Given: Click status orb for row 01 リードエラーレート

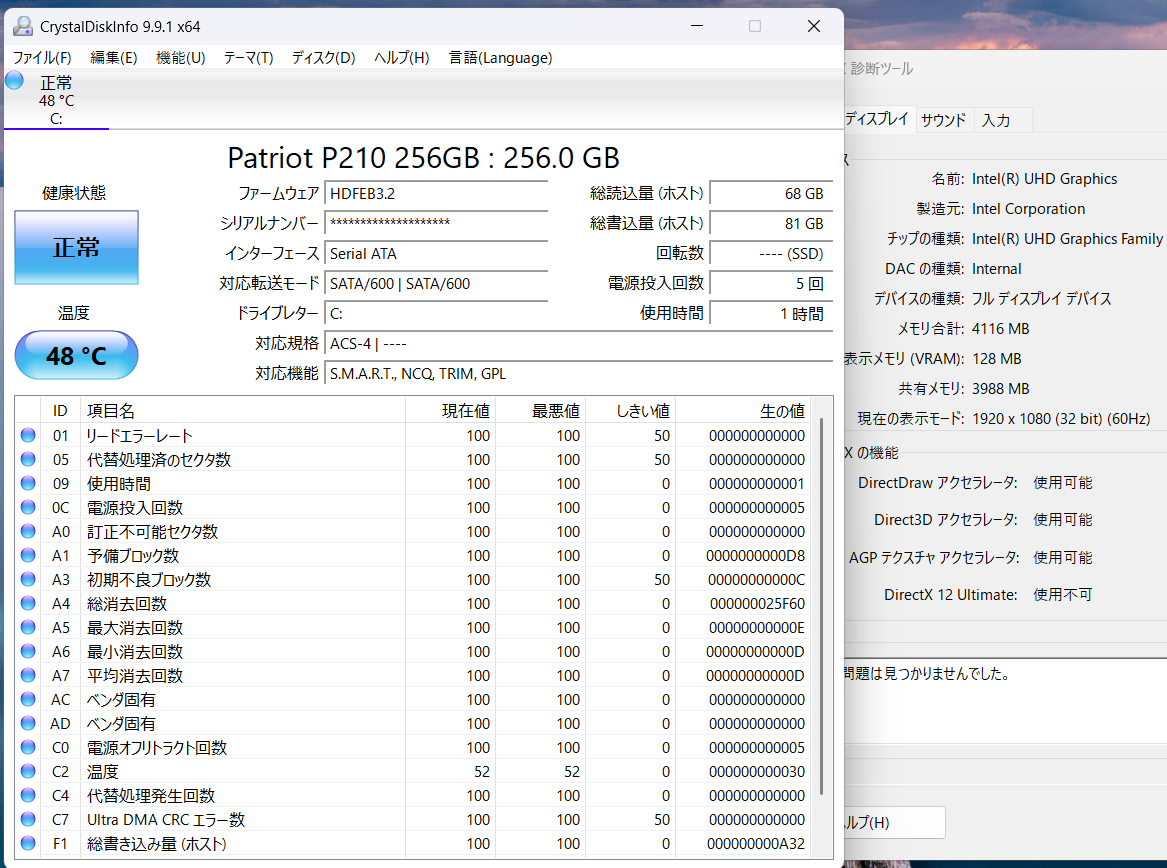Looking at the screenshot, I should (x=28, y=435).
